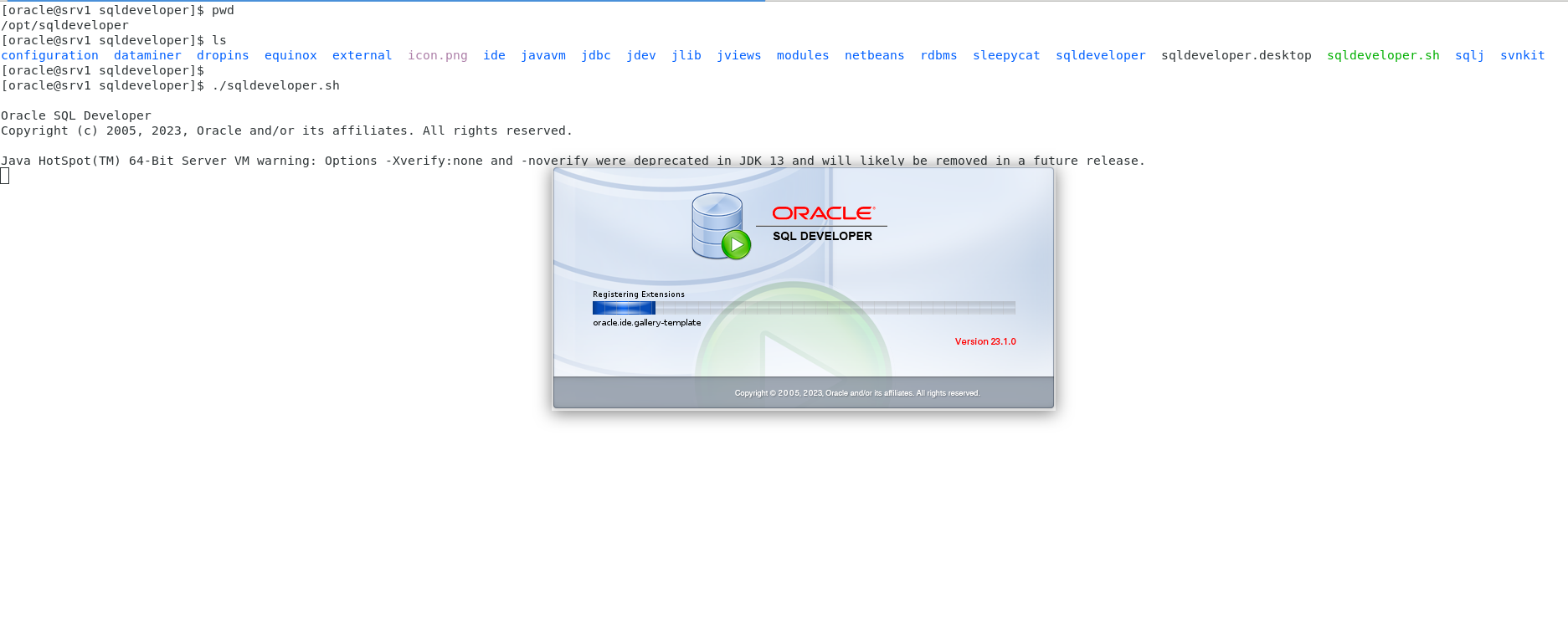
Task: Click the './sqldeveloper.sh' command line
Action: click(170, 85)
